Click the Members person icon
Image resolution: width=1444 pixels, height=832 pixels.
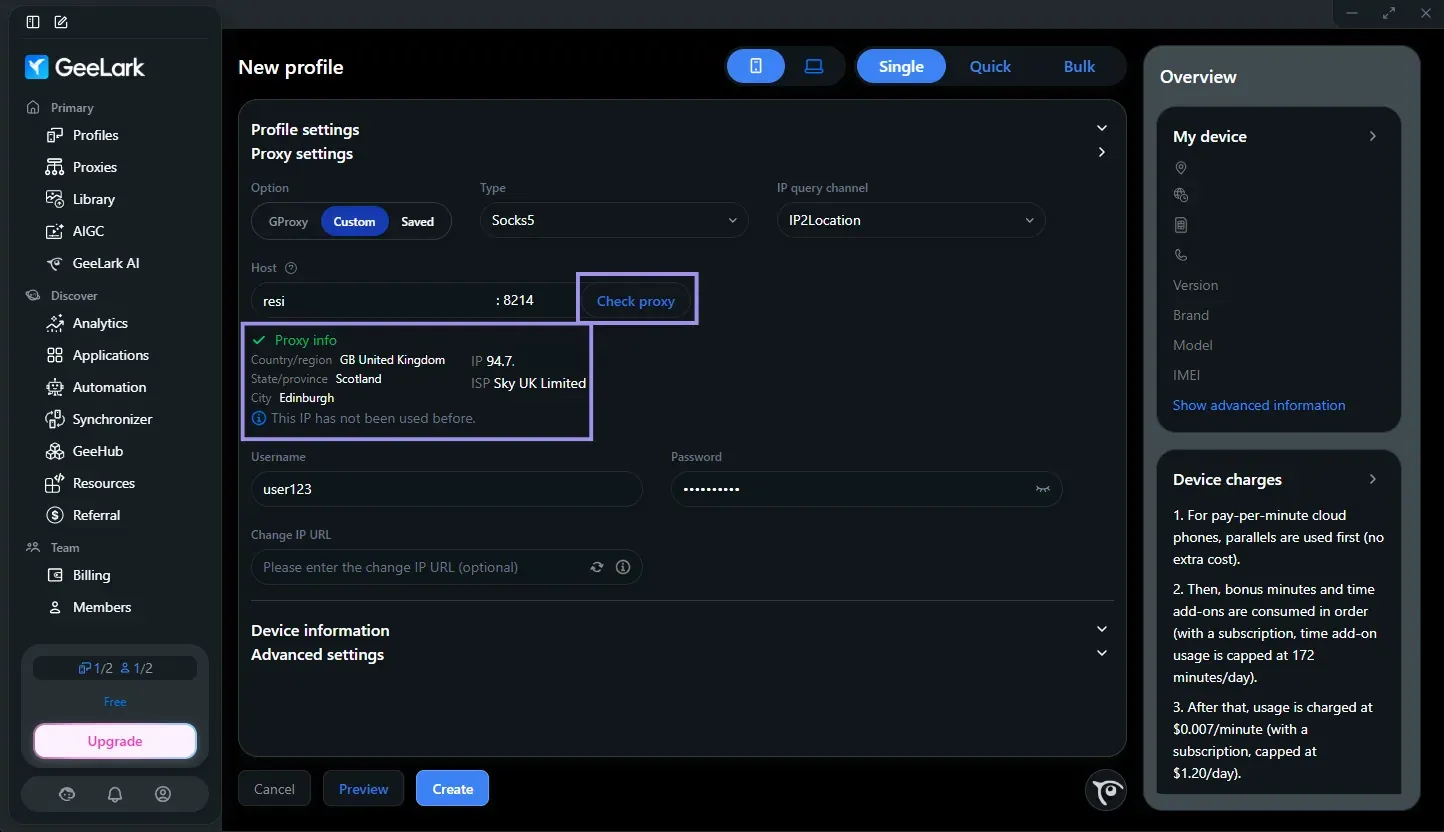55,607
